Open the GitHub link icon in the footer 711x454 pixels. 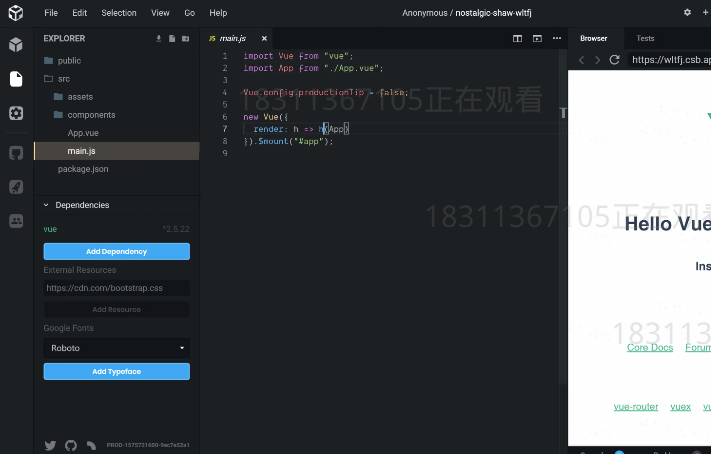point(71,445)
